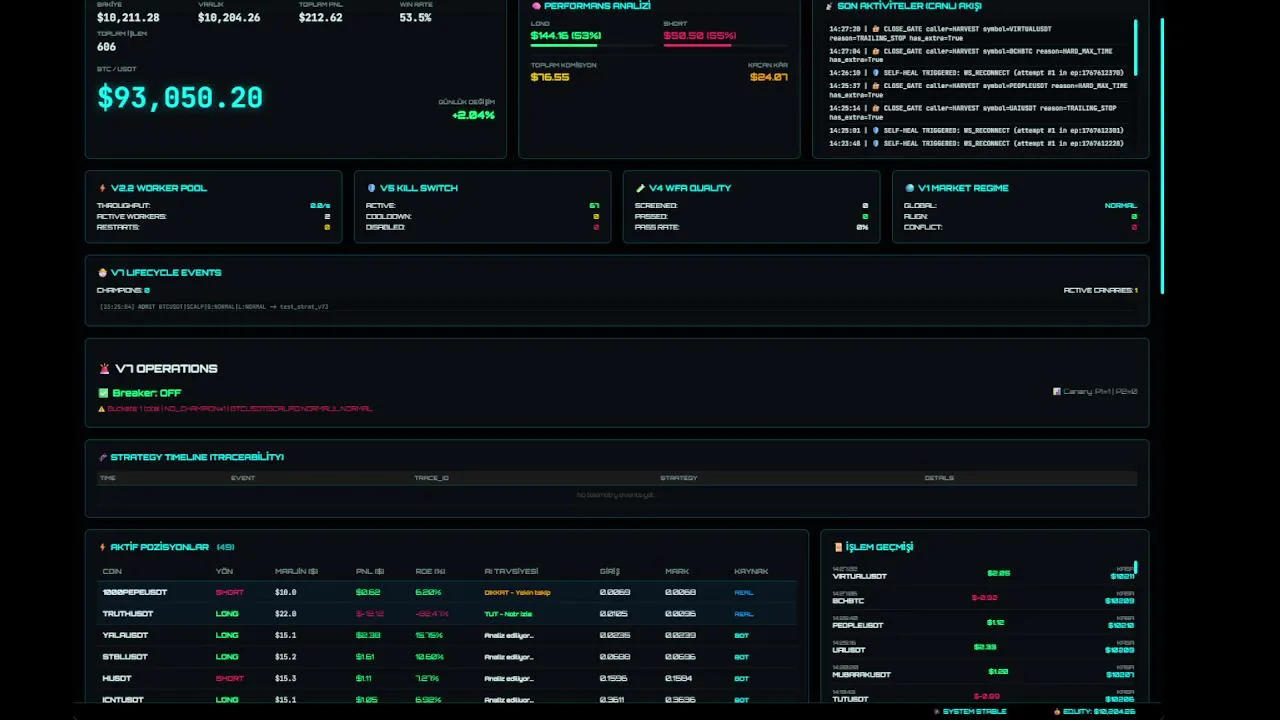Sort positions by the PNL ($) column header
Image resolution: width=1280 pixels, height=720 pixels.
pyautogui.click(x=370, y=571)
